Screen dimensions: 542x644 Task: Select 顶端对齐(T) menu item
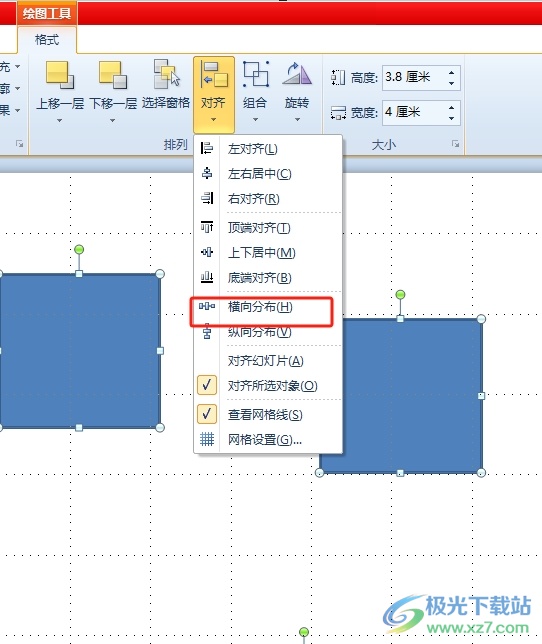click(268, 227)
